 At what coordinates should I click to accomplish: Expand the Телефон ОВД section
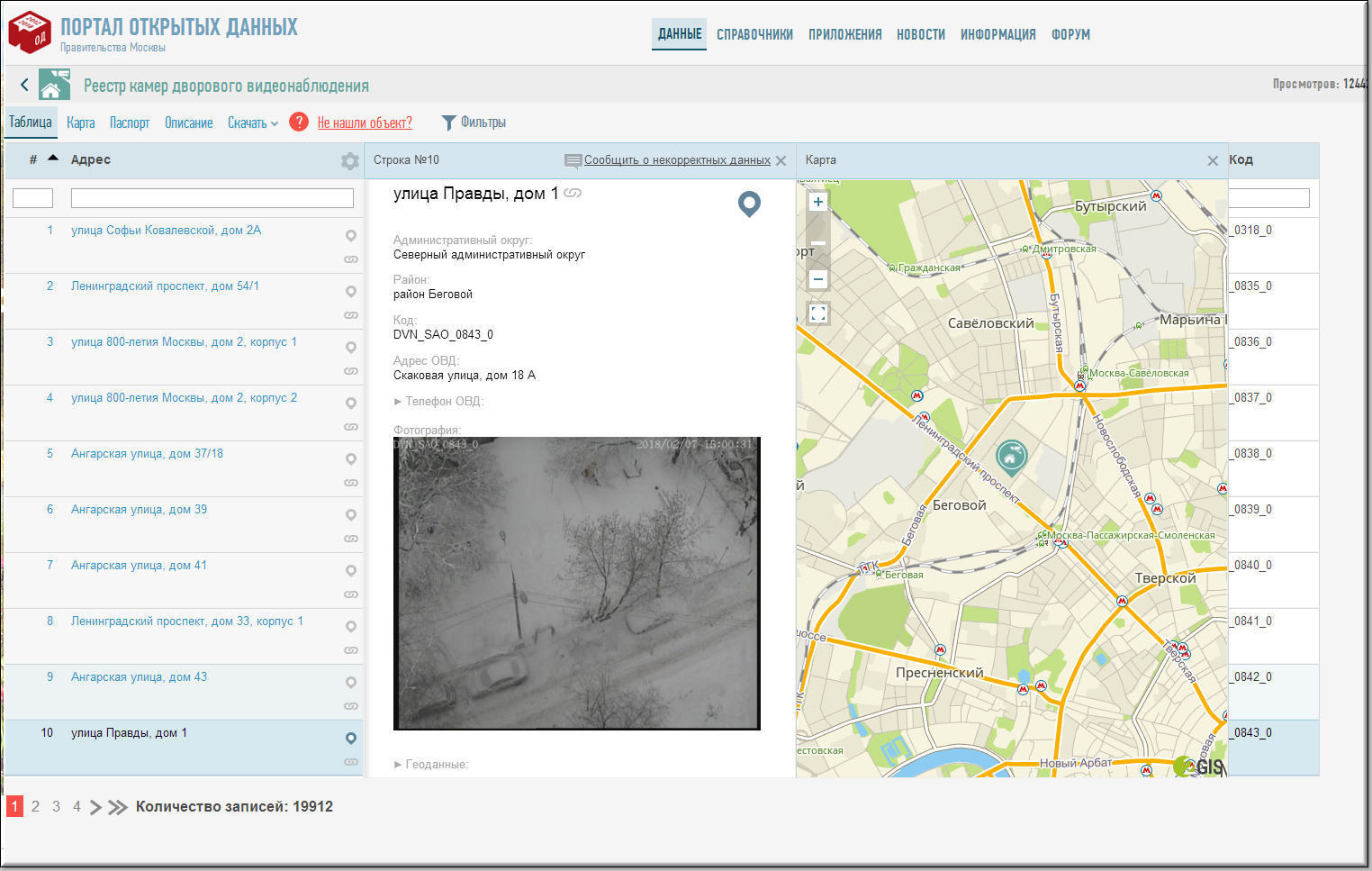pyautogui.click(x=438, y=401)
